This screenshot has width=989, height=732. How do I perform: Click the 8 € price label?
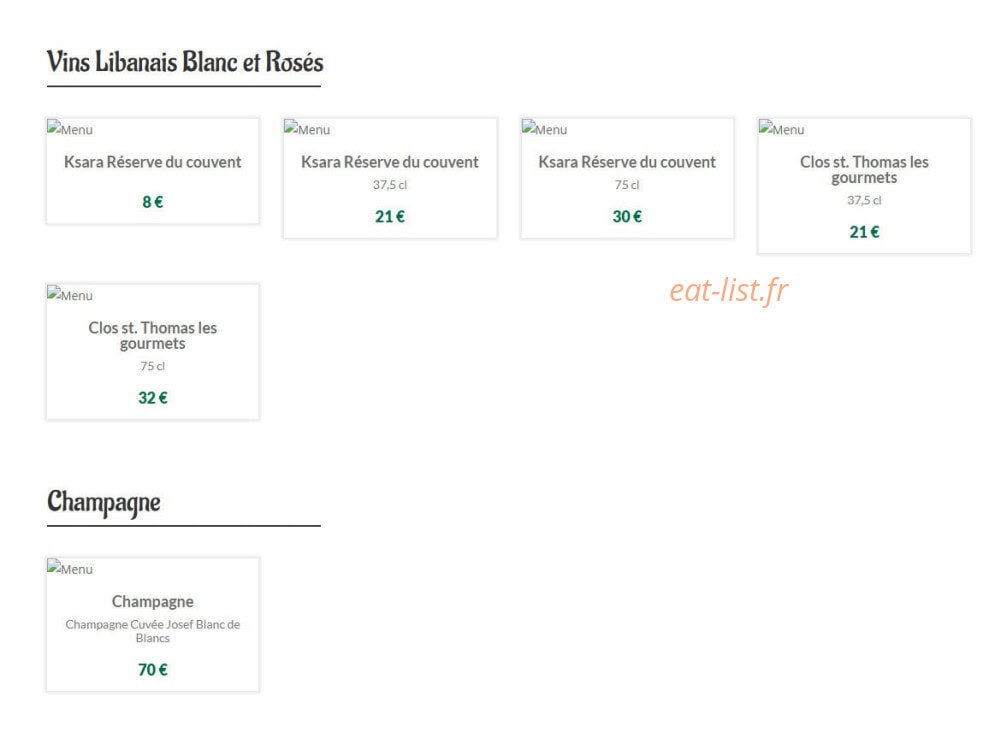(x=153, y=202)
